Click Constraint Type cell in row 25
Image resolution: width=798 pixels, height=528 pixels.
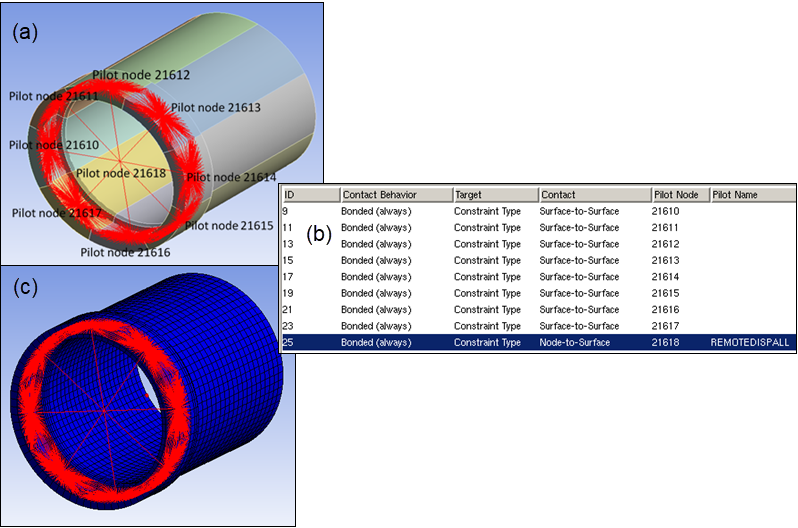click(487, 342)
